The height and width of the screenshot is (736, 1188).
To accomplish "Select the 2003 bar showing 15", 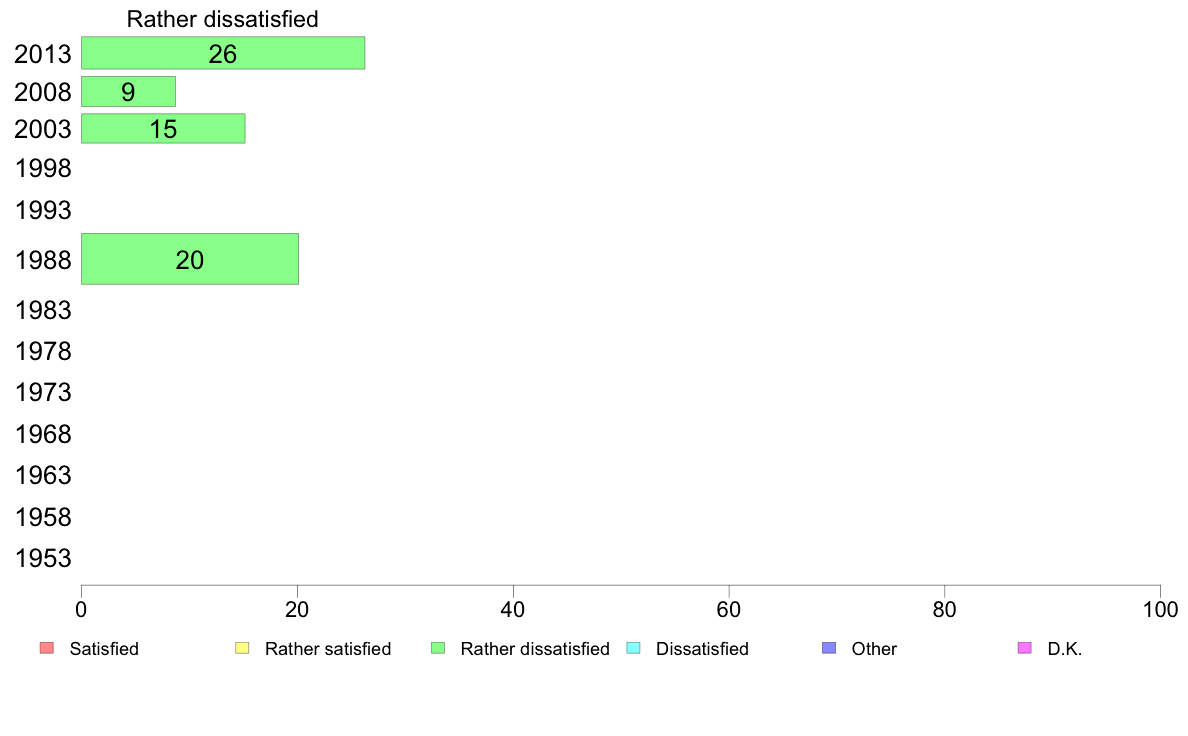I will (x=163, y=129).
